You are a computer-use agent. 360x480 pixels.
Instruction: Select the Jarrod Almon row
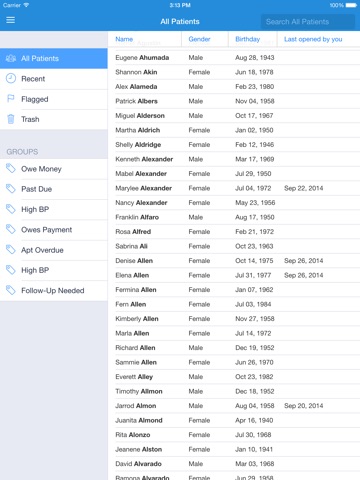pos(234,406)
